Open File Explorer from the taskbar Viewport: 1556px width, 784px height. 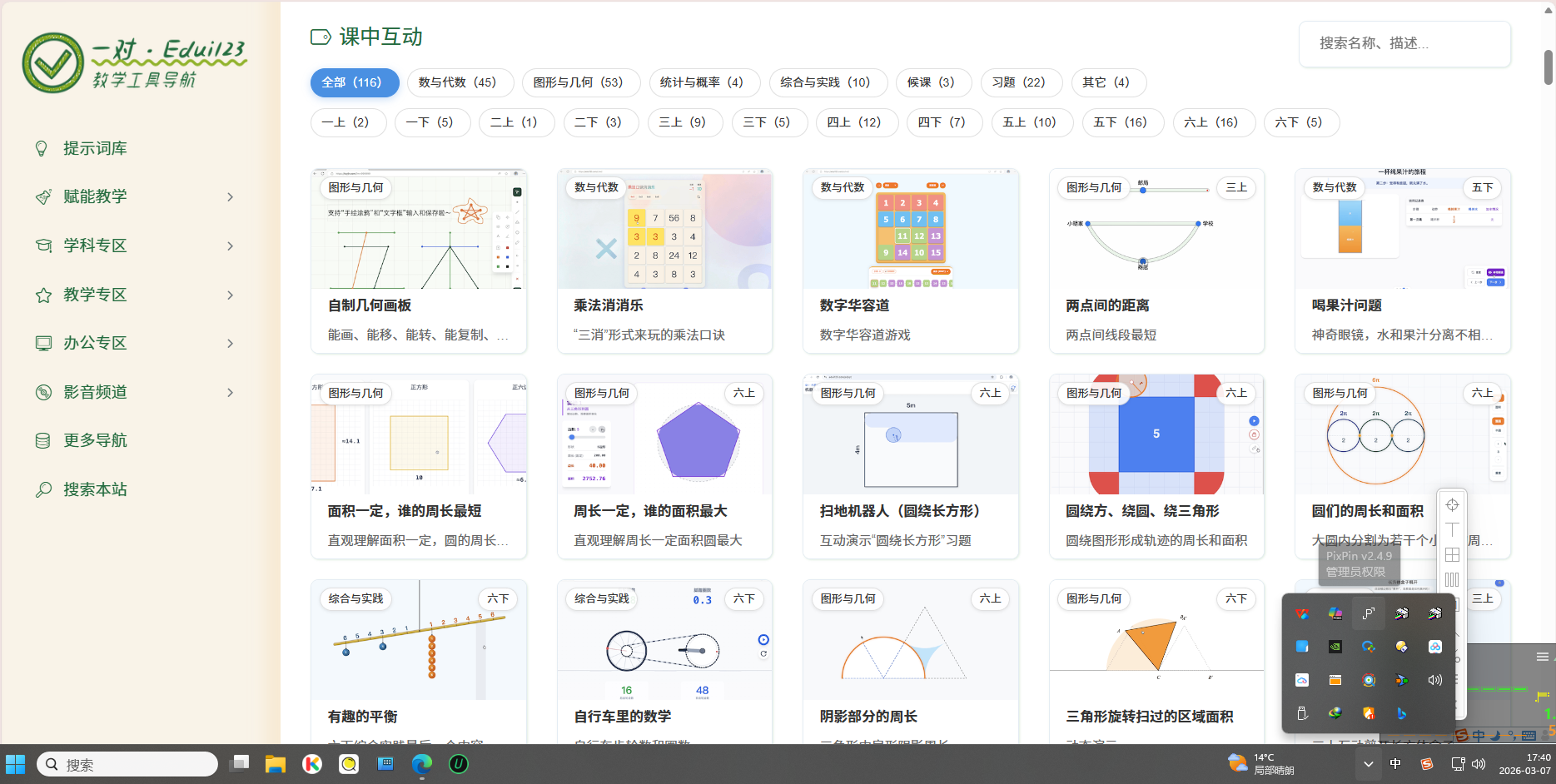point(276,763)
